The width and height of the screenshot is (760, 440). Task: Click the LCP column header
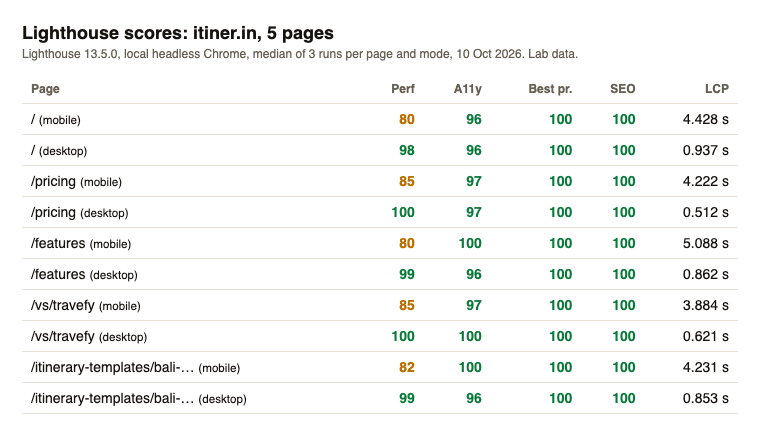716,89
